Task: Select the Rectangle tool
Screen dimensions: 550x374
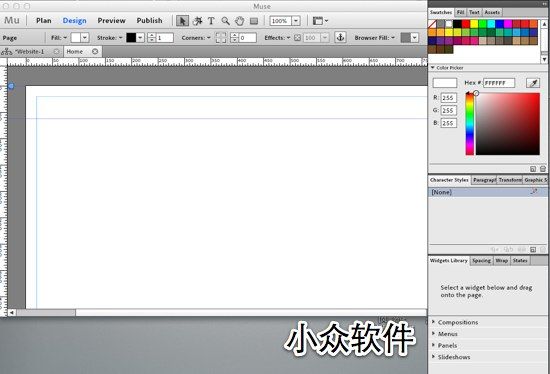Action: [254, 21]
